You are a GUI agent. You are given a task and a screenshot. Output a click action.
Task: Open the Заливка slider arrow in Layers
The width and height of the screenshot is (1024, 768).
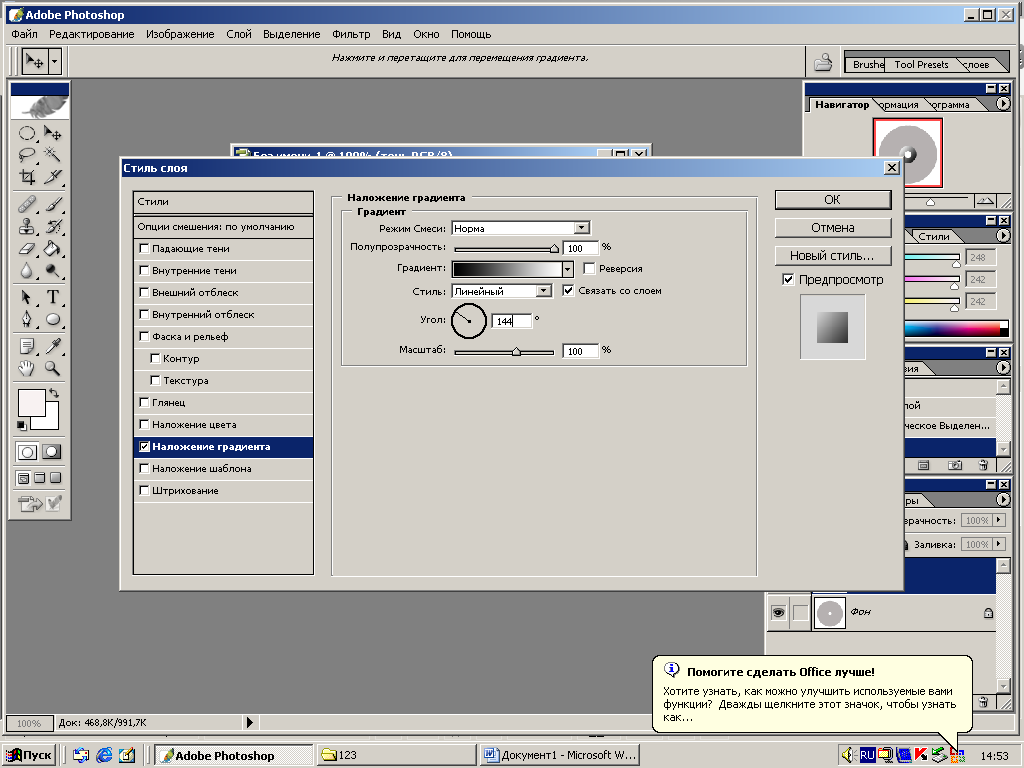pyautogui.click(x=999, y=544)
